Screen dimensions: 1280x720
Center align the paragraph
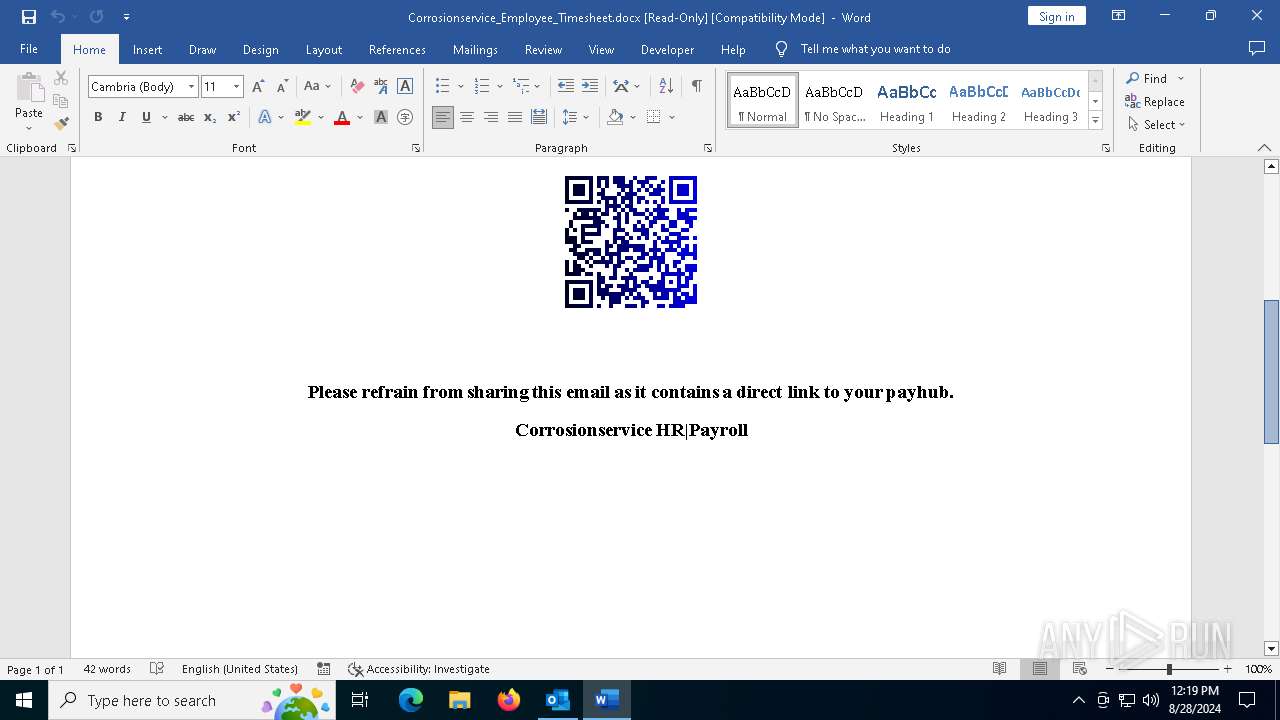[467, 118]
